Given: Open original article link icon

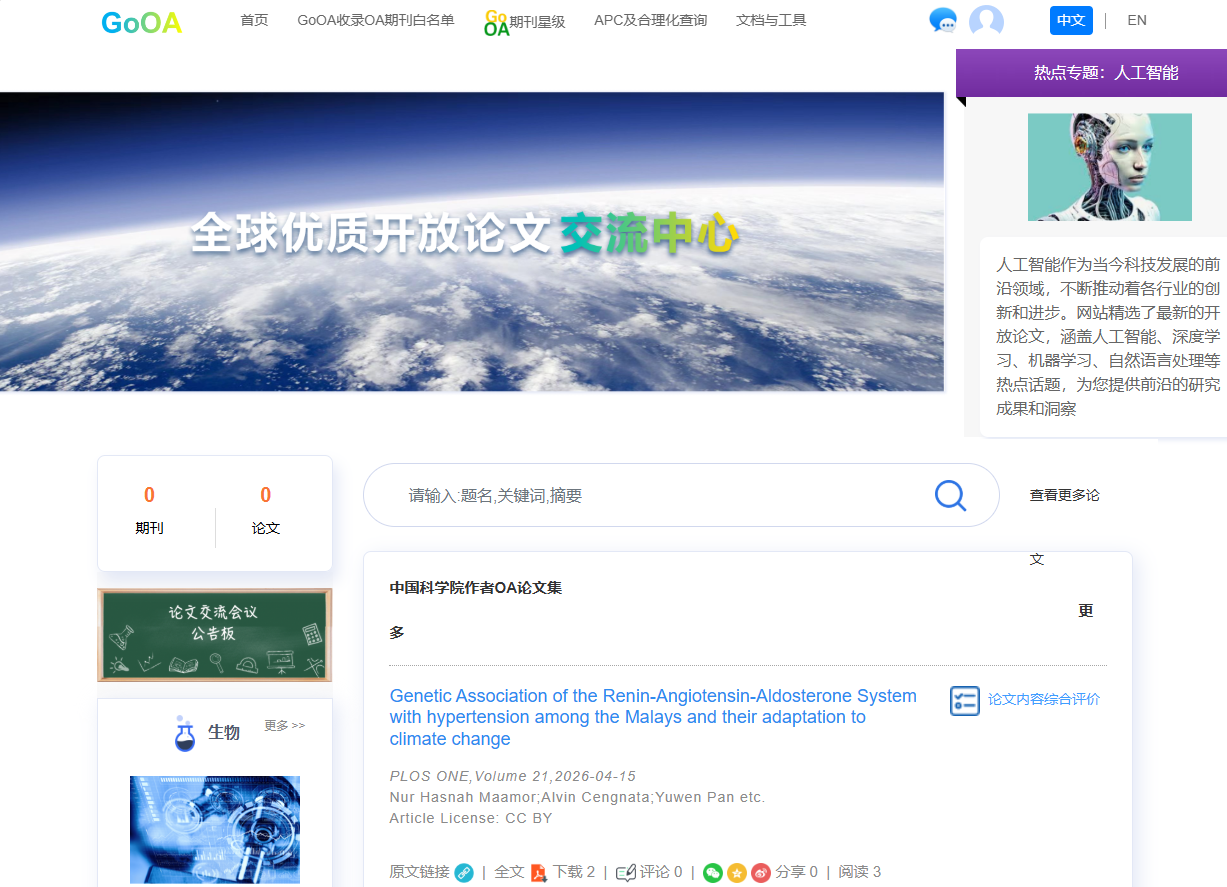Looking at the screenshot, I should pyautogui.click(x=464, y=873).
